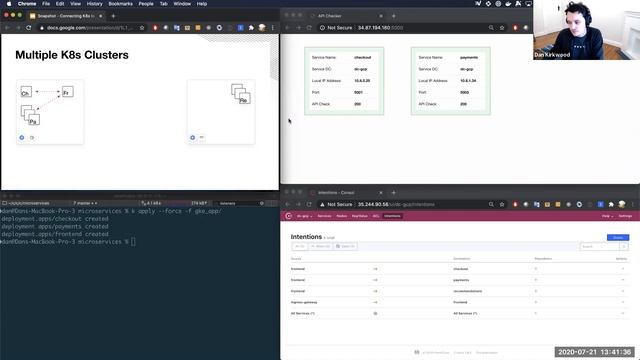Open actions menu for All Services (*) intention
Viewport: 640px width, 360px height.
pos(623,313)
